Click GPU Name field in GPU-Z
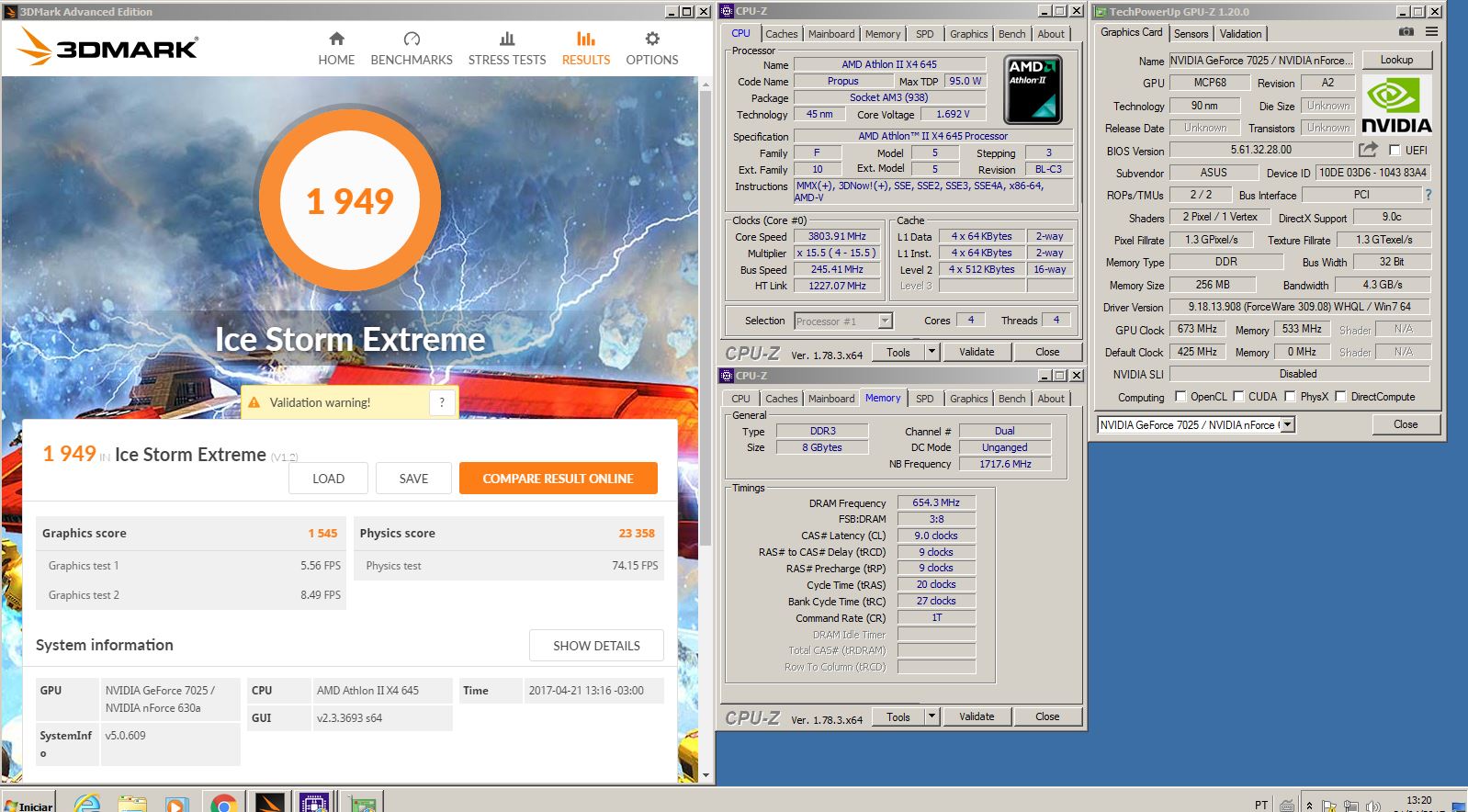This screenshot has height=812, width=1468. tap(1260, 61)
